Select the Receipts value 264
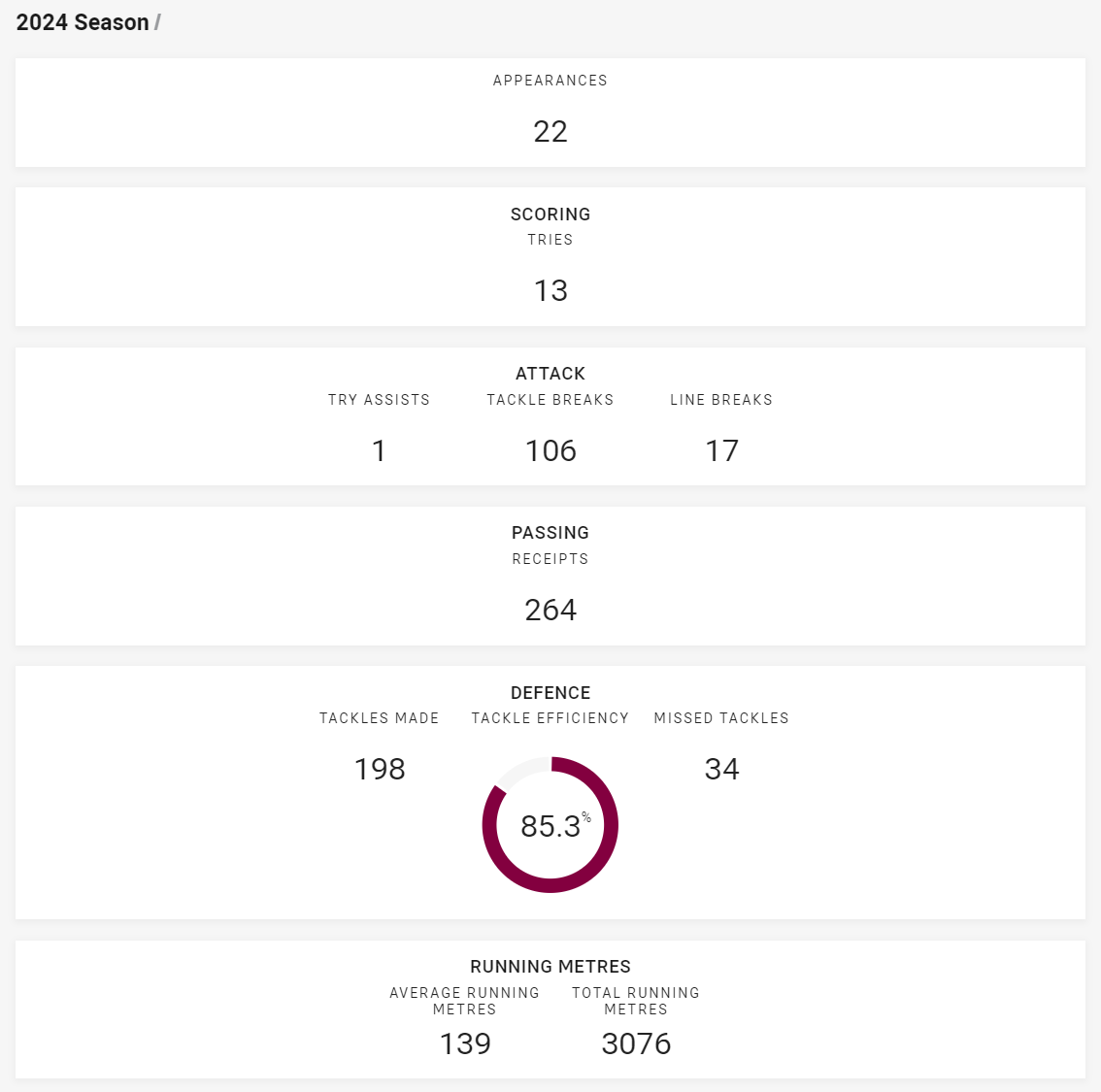This screenshot has width=1101, height=1092. click(550, 610)
